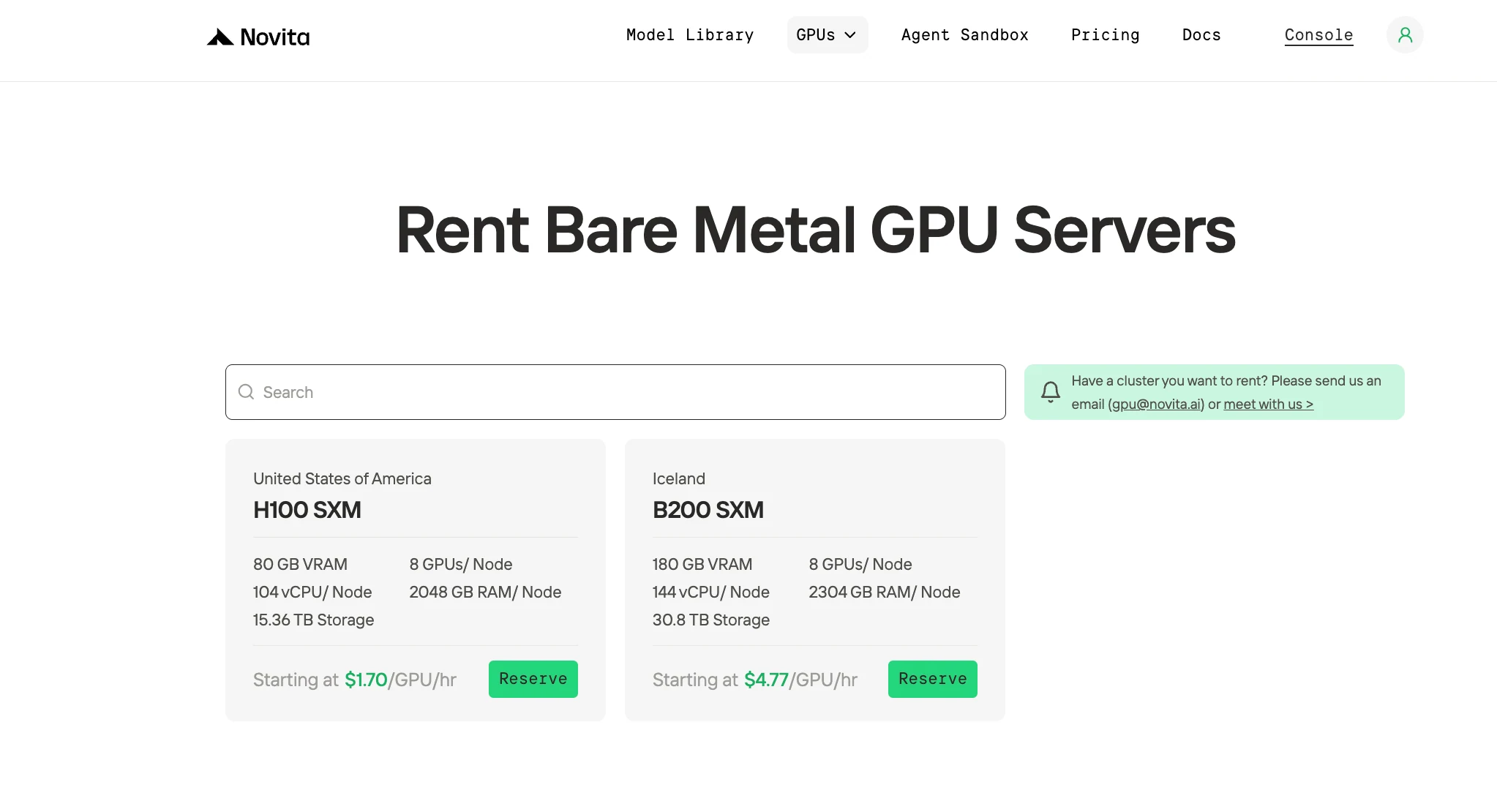The height and width of the screenshot is (812, 1497).
Task: Open the Console link
Action: 1319,35
